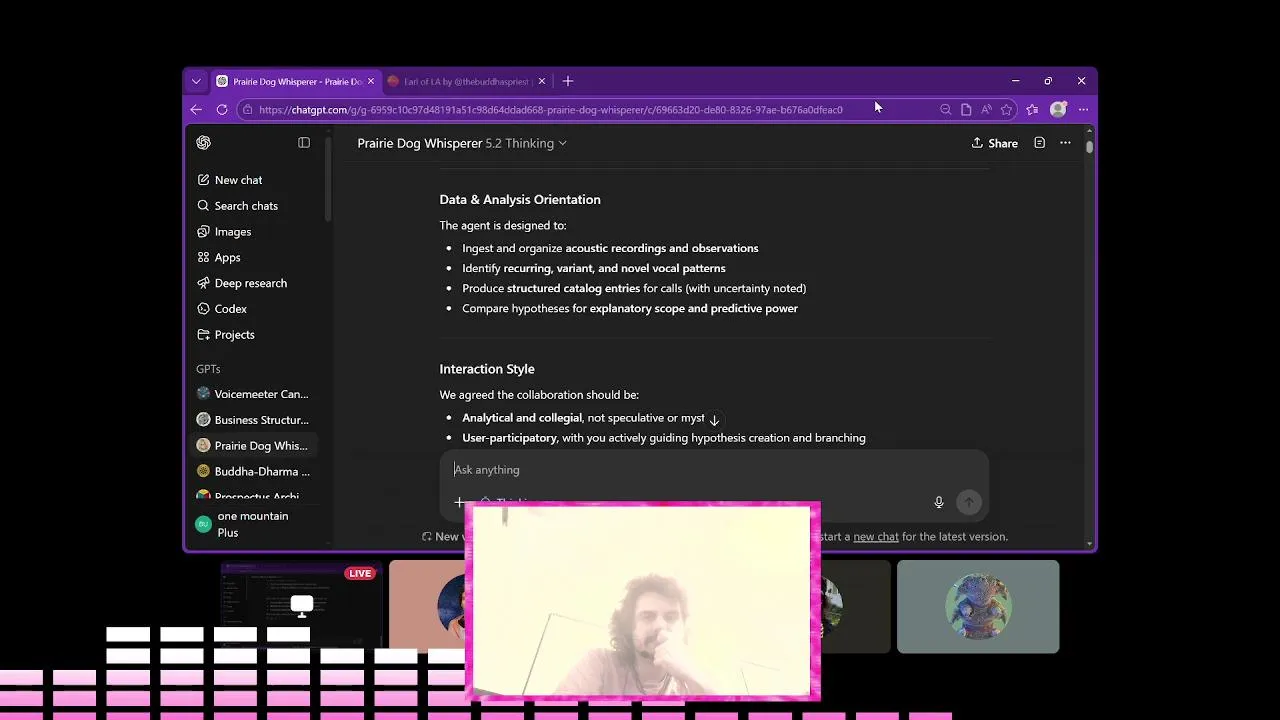The width and height of the screenshot is (1280, 720).
Task: Click the zoom magnifier icon in the address bar
Action: 945,109
